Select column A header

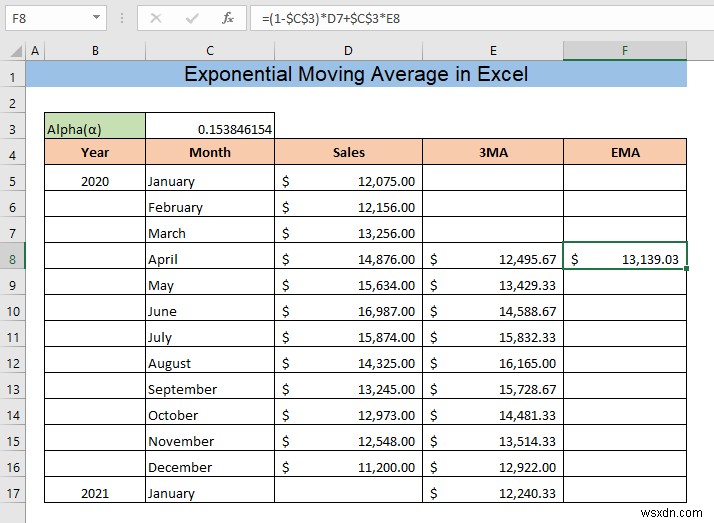point(35,51)
